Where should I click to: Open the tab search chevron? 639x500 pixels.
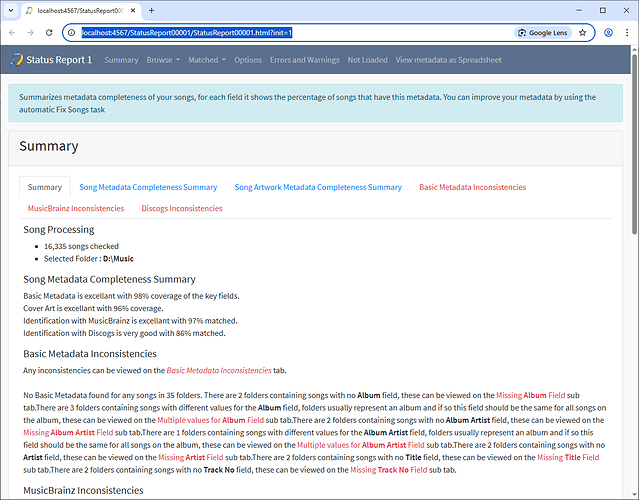(x=11, y=11)
